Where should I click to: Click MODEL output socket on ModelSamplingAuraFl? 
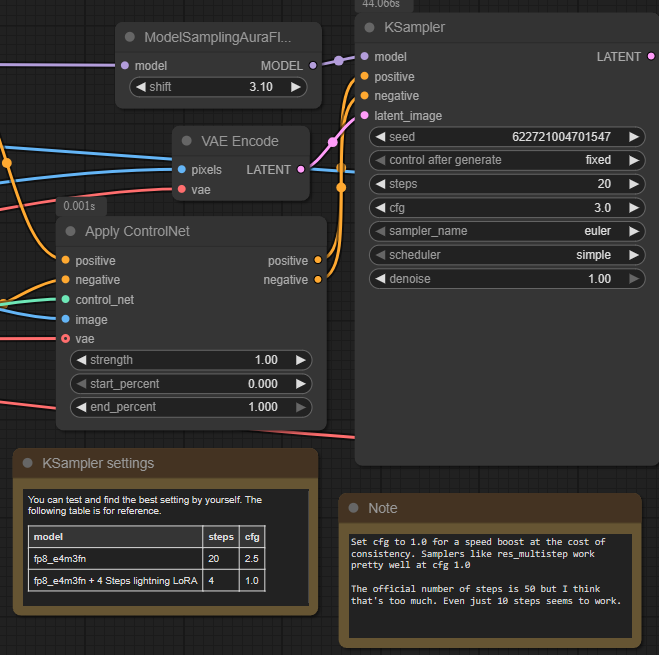(313, 66)
